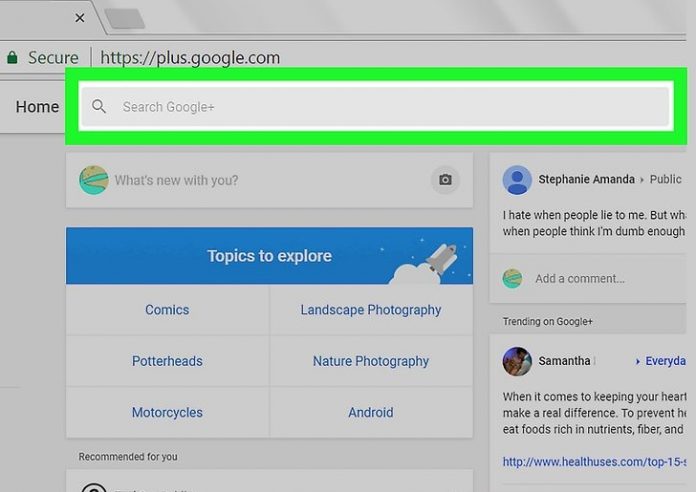Viewport: 696px width, 492px height.
Task: Open the Comics topic
Action: [x=167, y=310]
